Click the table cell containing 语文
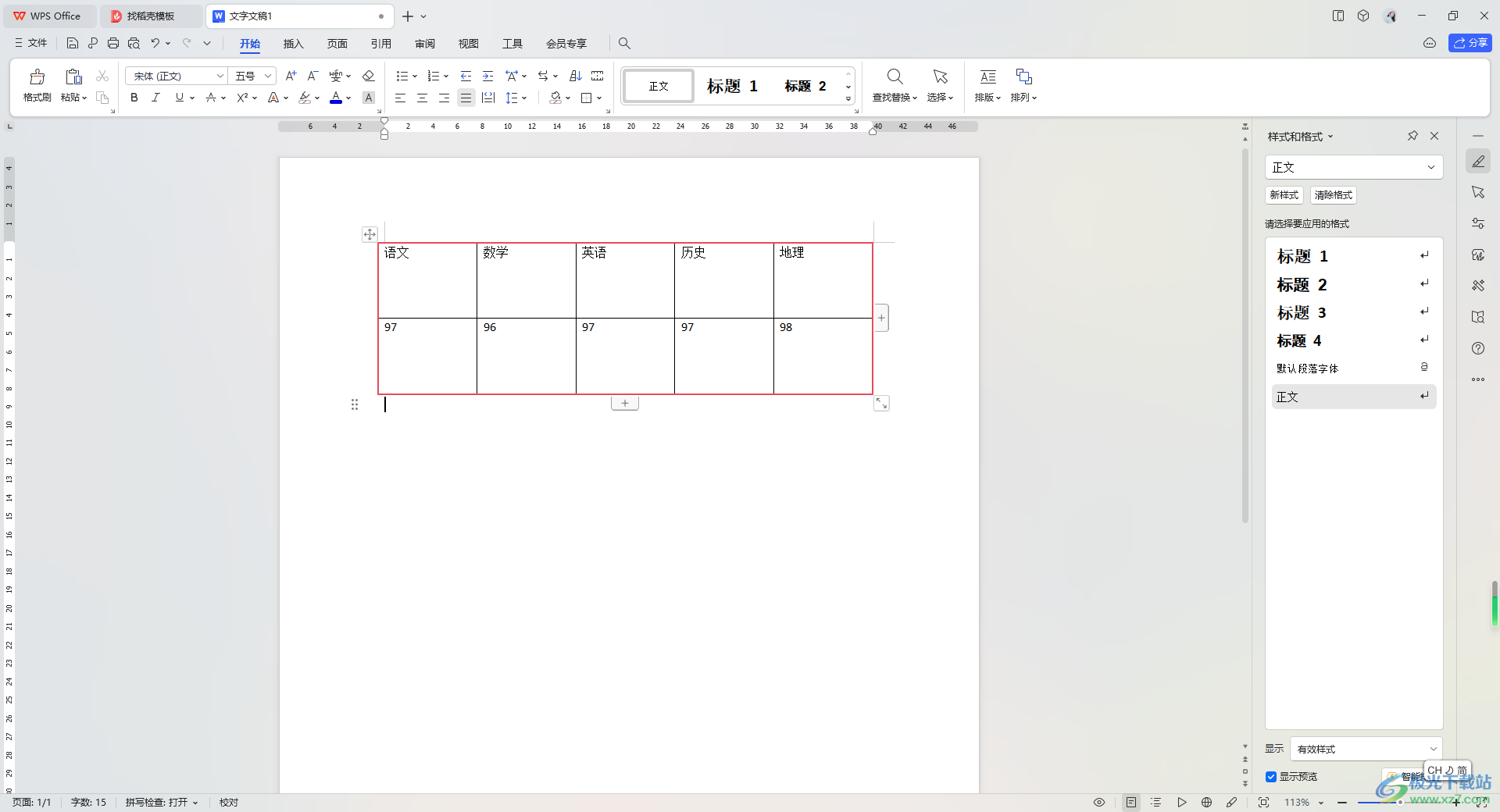Viewport: 1500px width, 812px height. [x=427, y=280]
